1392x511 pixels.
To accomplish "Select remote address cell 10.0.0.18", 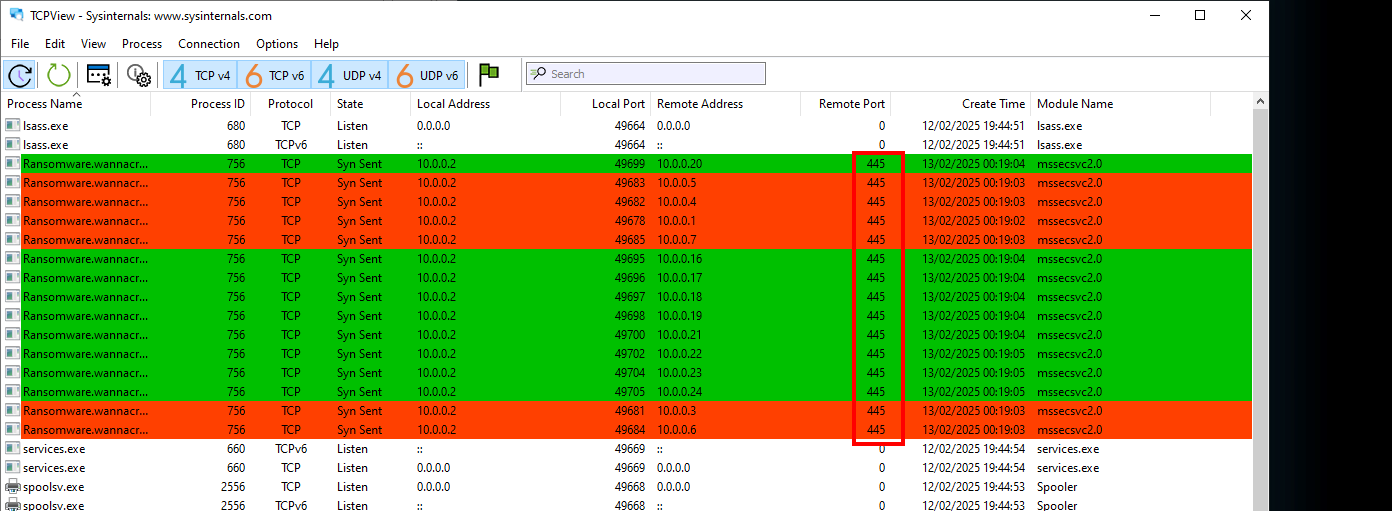I will click(x=680, y=297).
